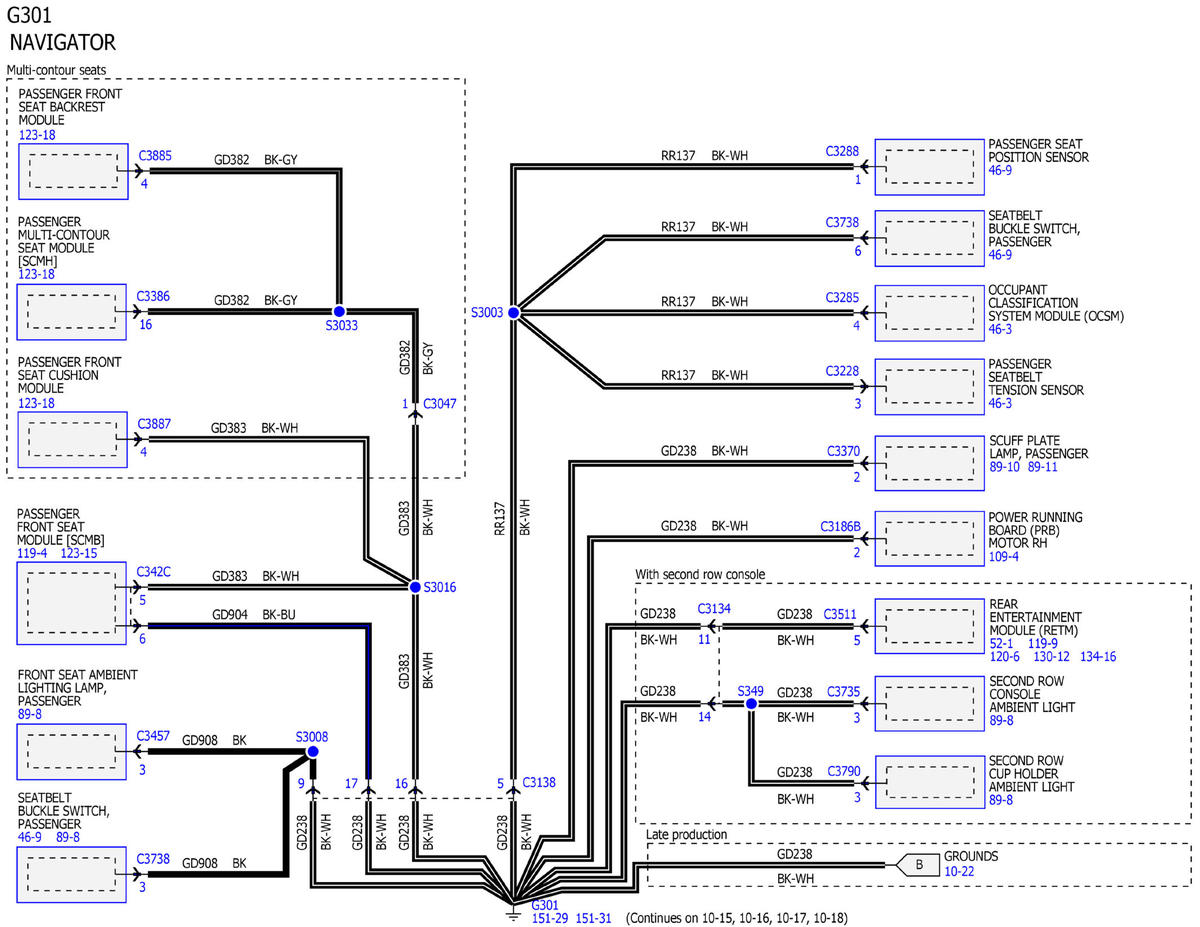Open connector C342C link
The width and height of the screenshot is (1200, 927).
(x=154, y=571)
